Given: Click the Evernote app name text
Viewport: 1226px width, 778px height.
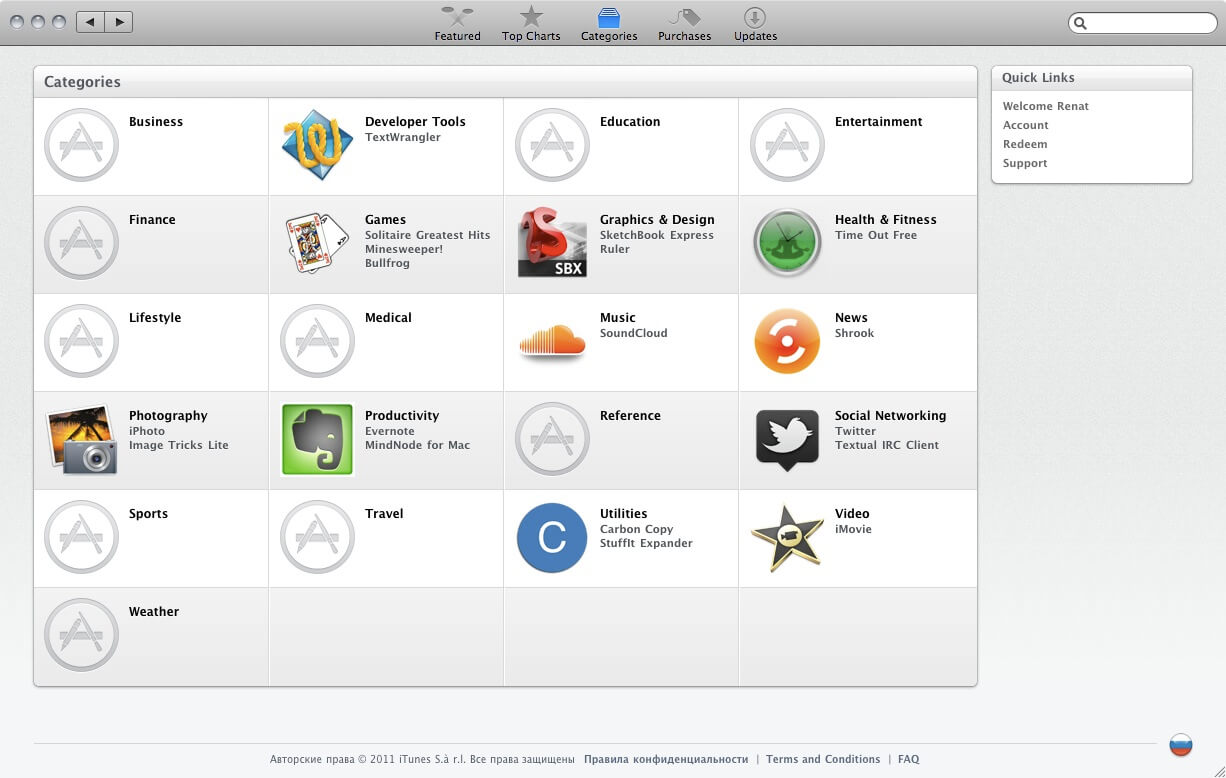Looking at the screenshot, I should pos(389,431).
